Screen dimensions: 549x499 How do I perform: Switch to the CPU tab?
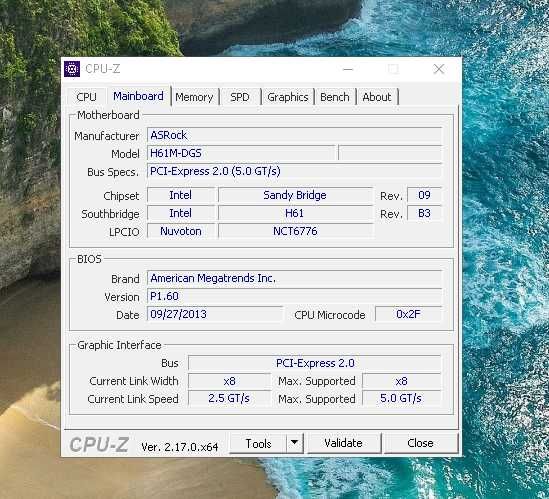pos(86,97)
